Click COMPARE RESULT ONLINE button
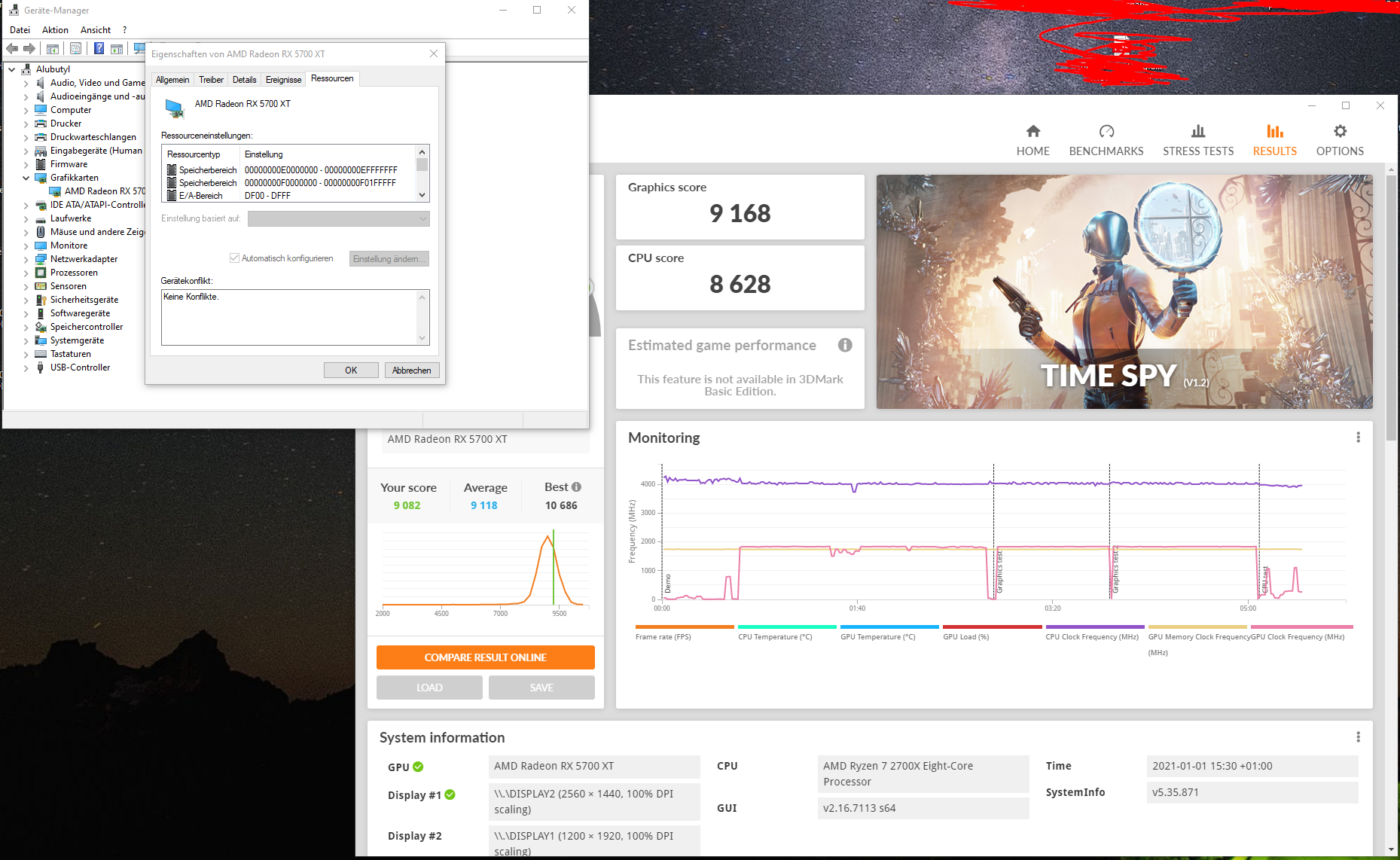Image resolution: width=1400 pixels, height=860 pixels. pos(485,657)
